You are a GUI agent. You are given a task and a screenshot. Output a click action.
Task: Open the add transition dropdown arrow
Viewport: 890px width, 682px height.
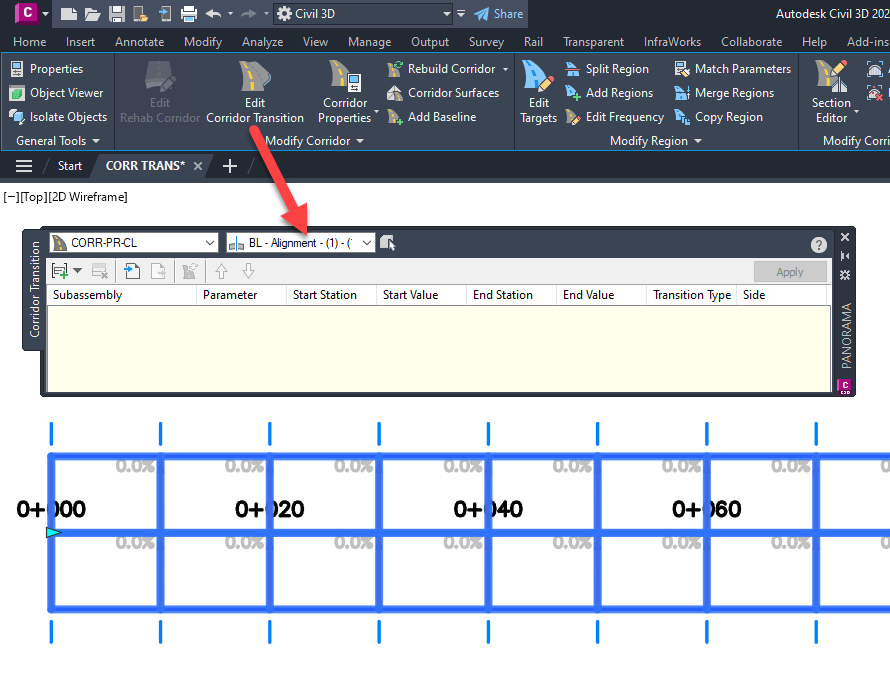pos(78,271)
